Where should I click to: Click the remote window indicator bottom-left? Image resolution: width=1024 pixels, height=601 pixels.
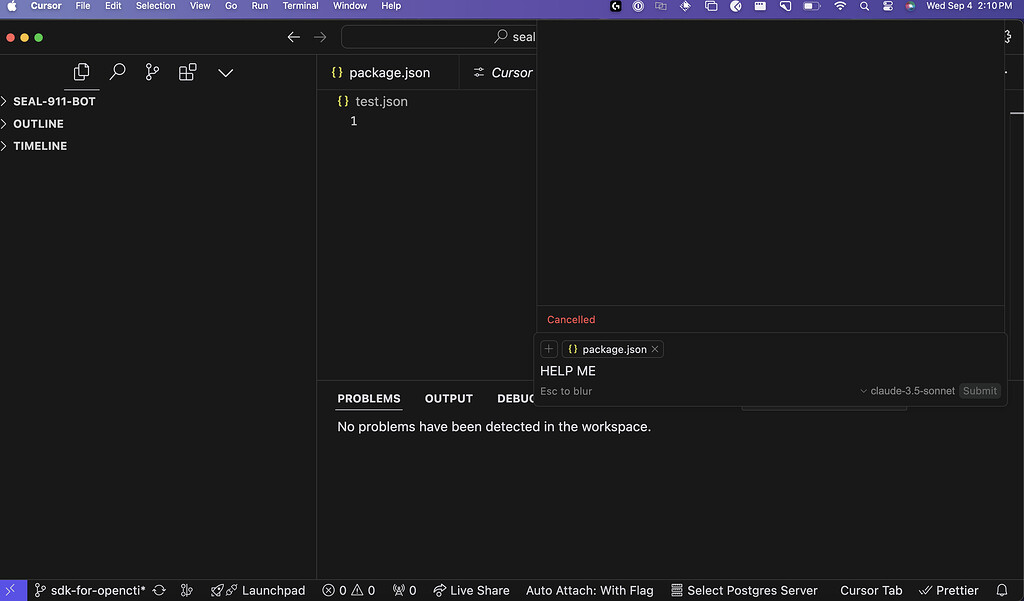(11, 590)
